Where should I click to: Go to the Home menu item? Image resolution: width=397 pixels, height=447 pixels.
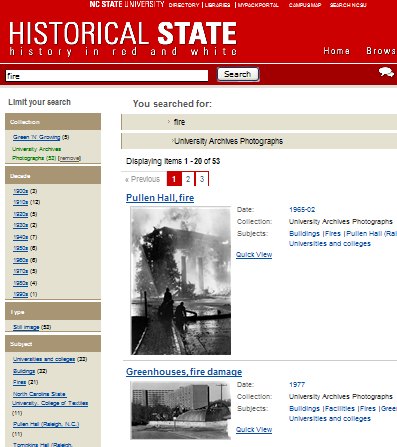pyautogui.click(x=336, y=51)
